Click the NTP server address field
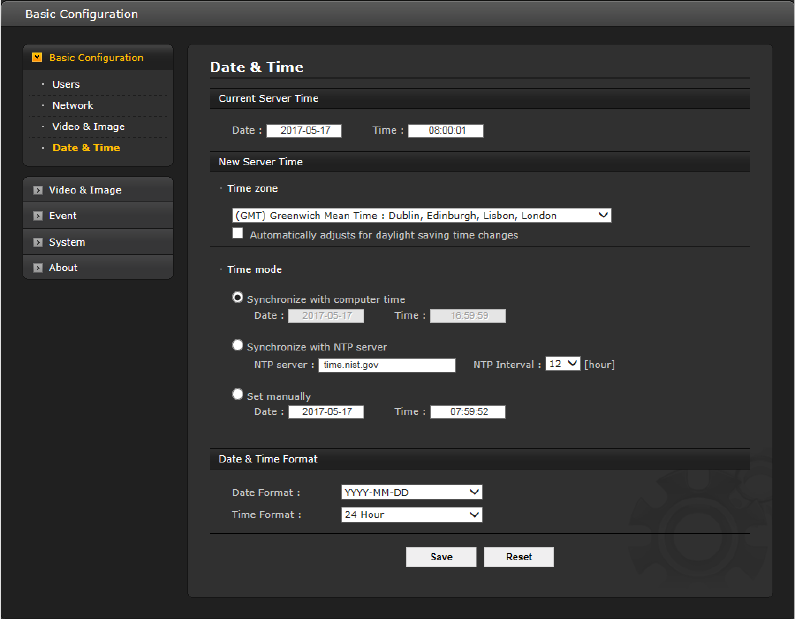 pos(387,365)
